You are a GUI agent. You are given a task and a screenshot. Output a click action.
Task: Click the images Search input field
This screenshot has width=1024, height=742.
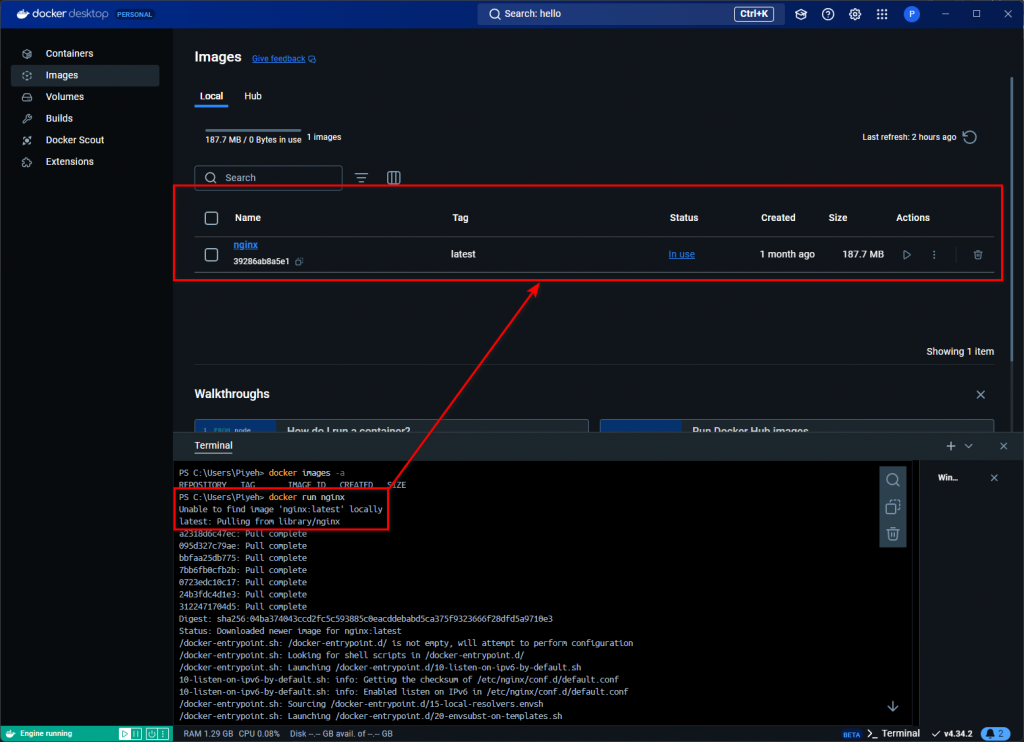pos(268,178)
